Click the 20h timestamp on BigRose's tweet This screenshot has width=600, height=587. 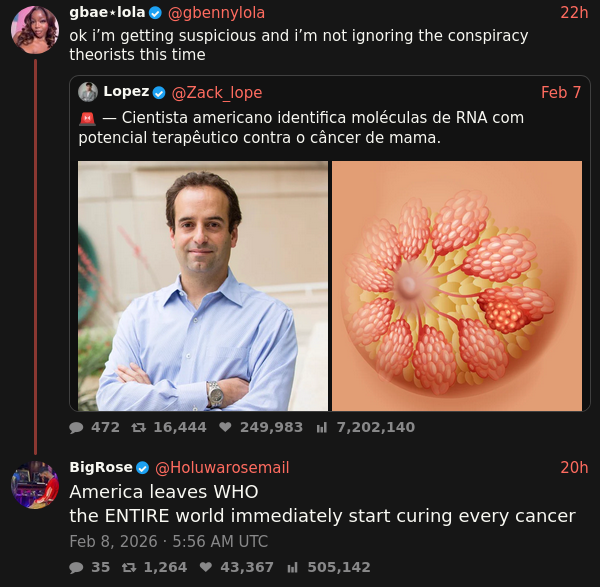point(574,467)
